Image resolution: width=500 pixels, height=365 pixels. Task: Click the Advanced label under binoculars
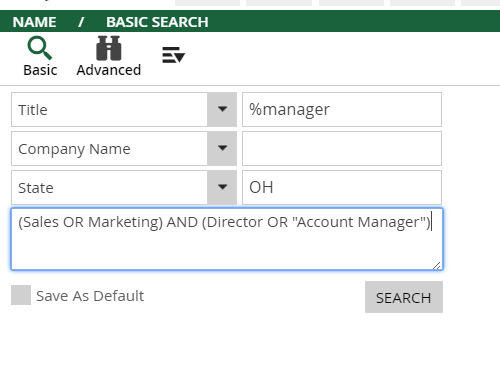(109, 70)
